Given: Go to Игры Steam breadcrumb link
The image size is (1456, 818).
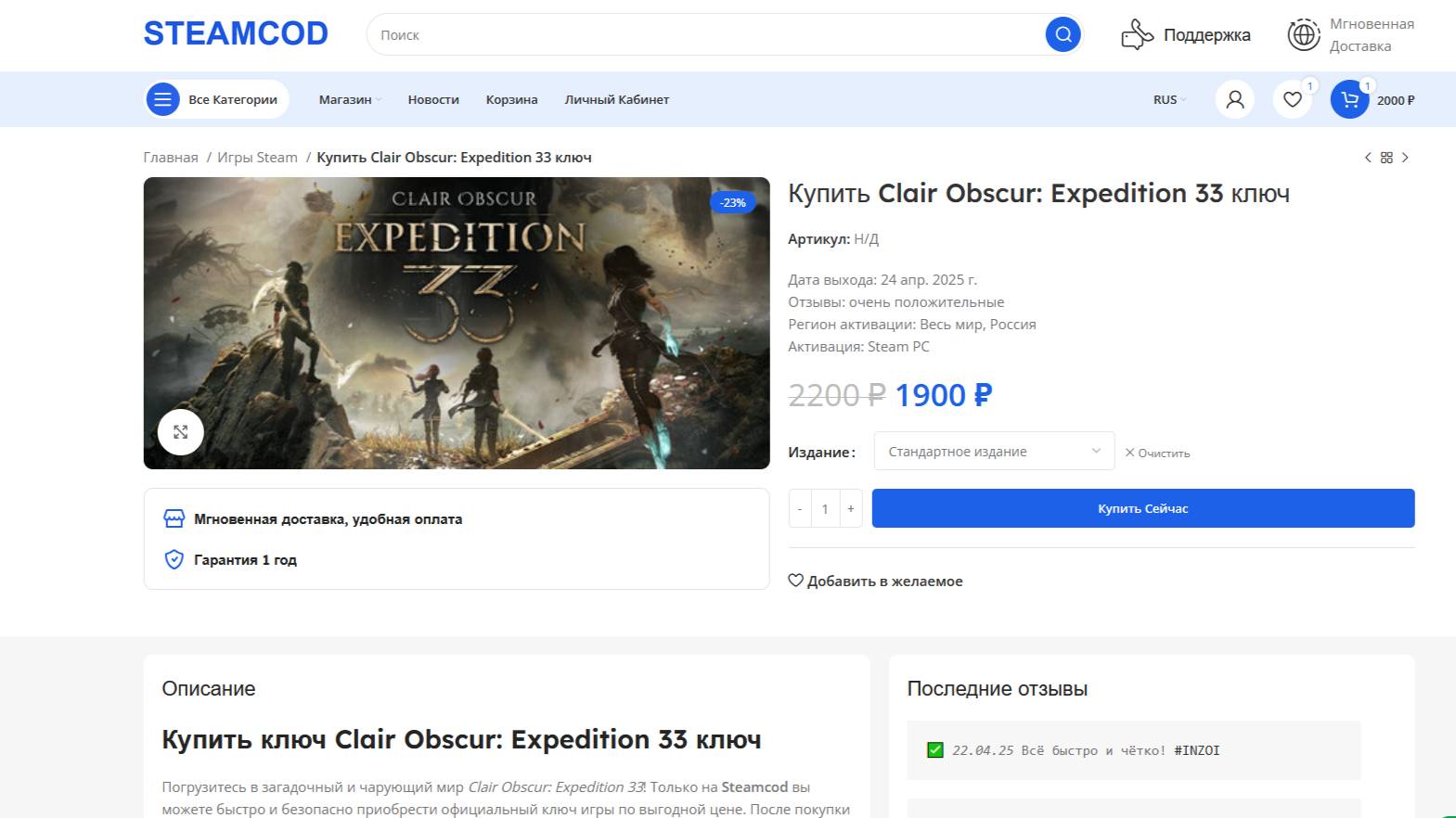Looking at the screenshot, I should coord(257,158).
